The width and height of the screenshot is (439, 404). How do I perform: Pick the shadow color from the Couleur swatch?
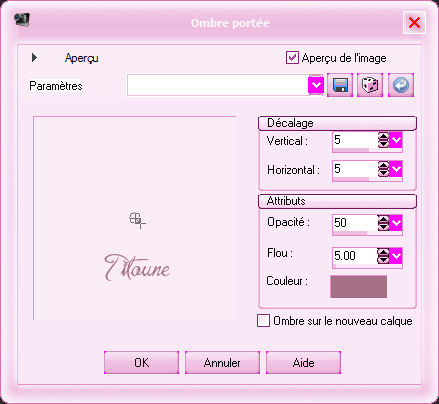coord(359,286)
